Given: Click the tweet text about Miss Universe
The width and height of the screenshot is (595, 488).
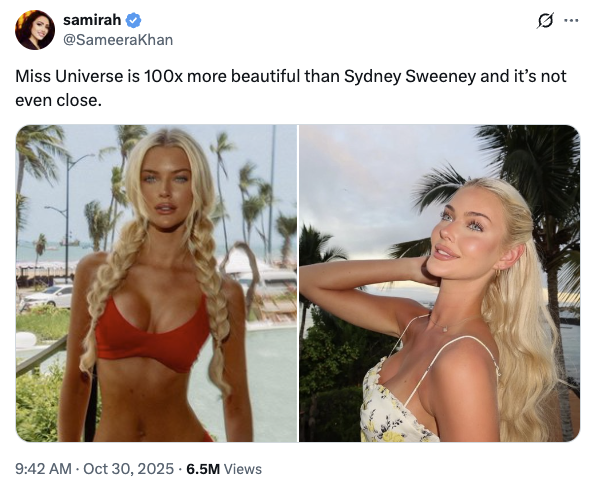Looking at the screenshot, I should pos(291,88).
